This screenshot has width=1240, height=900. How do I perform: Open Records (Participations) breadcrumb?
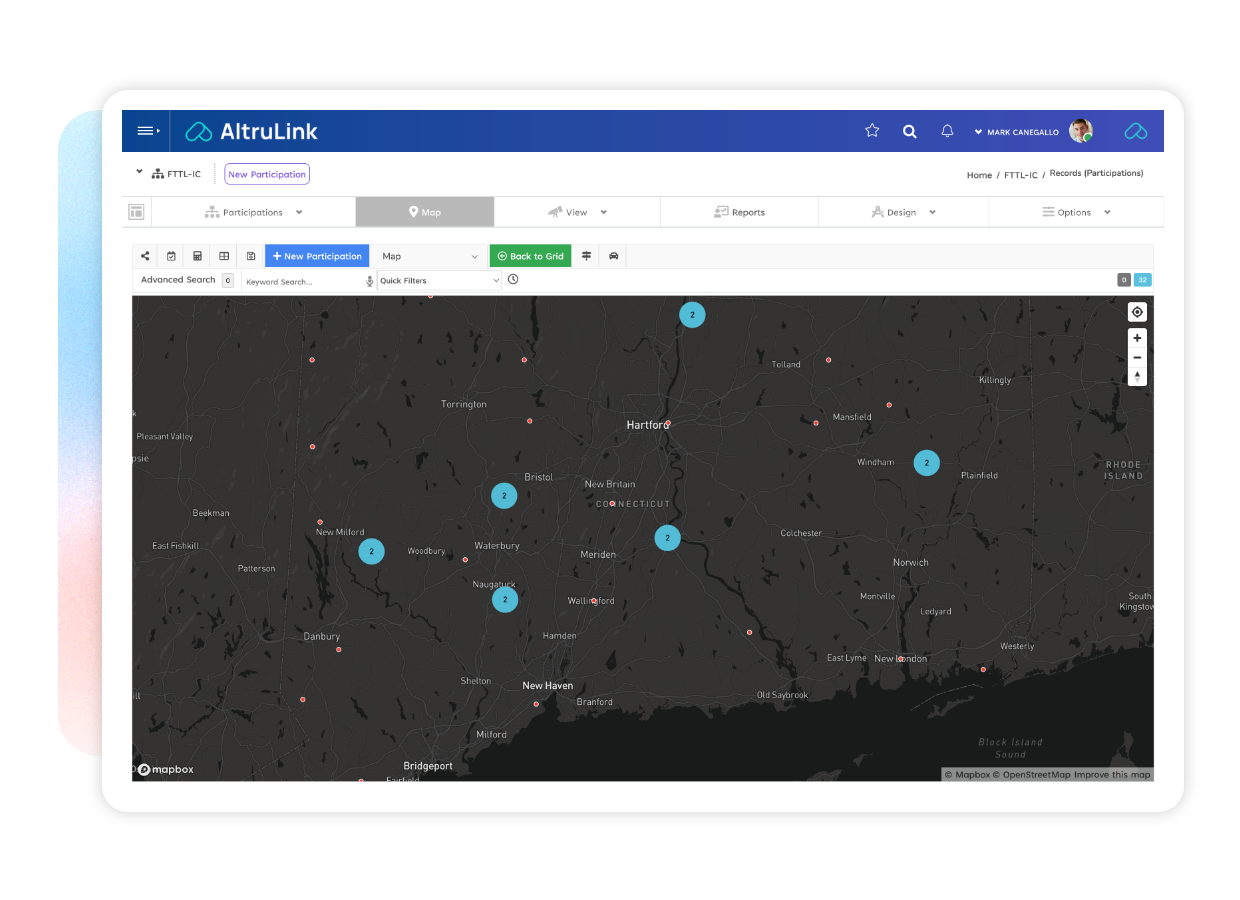click(1096, 174)
